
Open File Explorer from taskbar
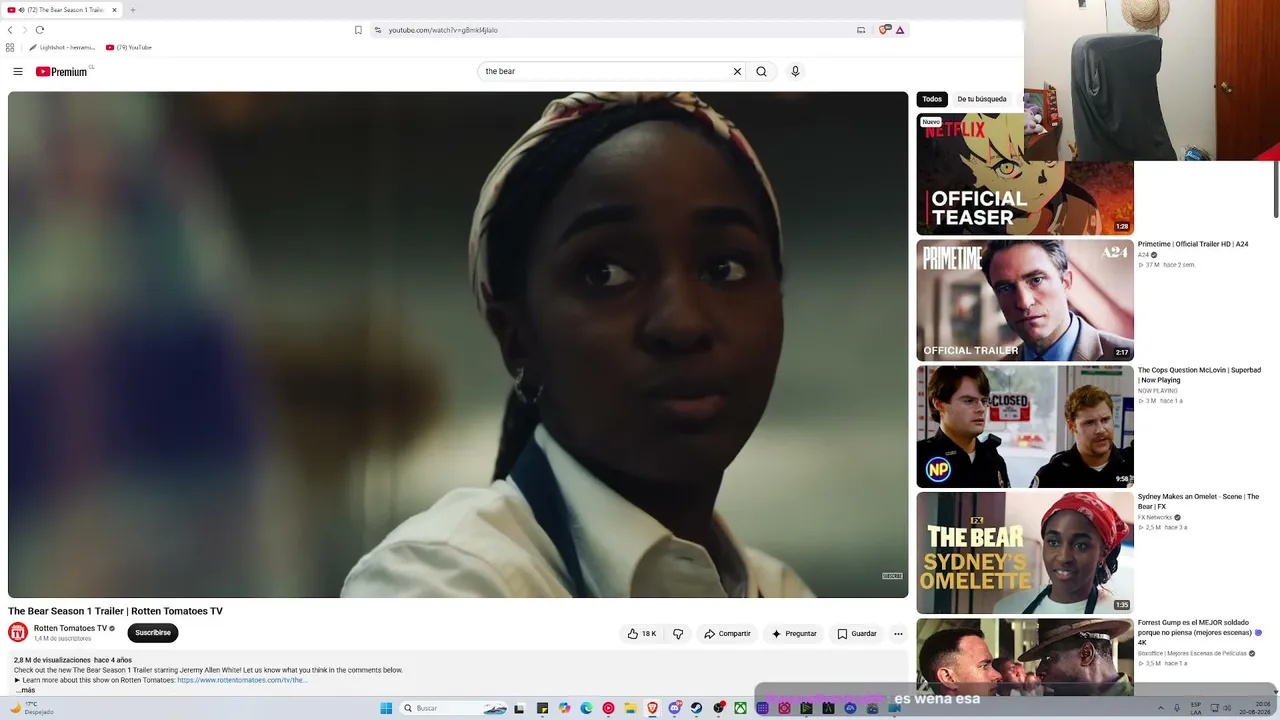pos(630,708)
